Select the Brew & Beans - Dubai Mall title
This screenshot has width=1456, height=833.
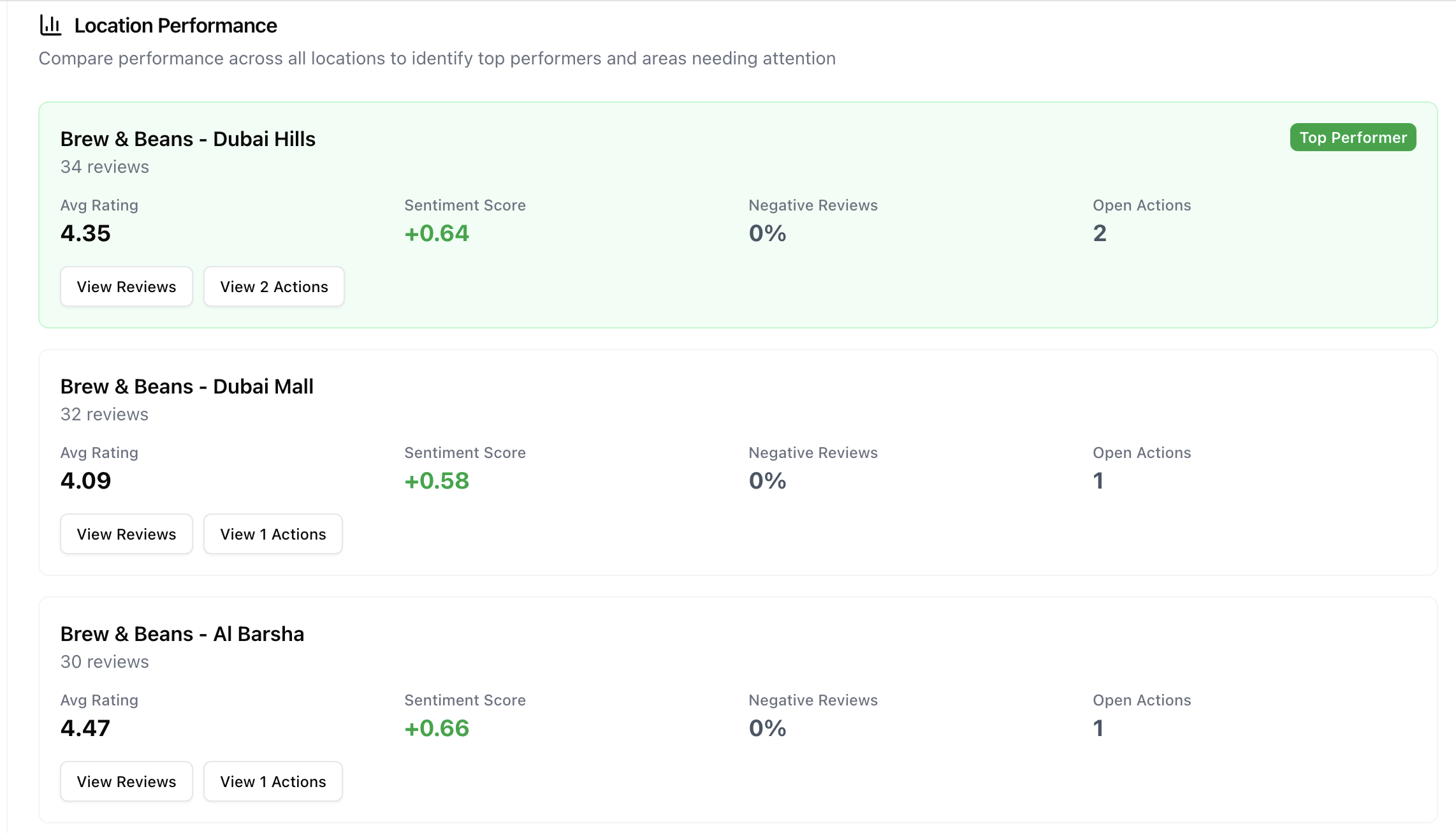(187, 387)
